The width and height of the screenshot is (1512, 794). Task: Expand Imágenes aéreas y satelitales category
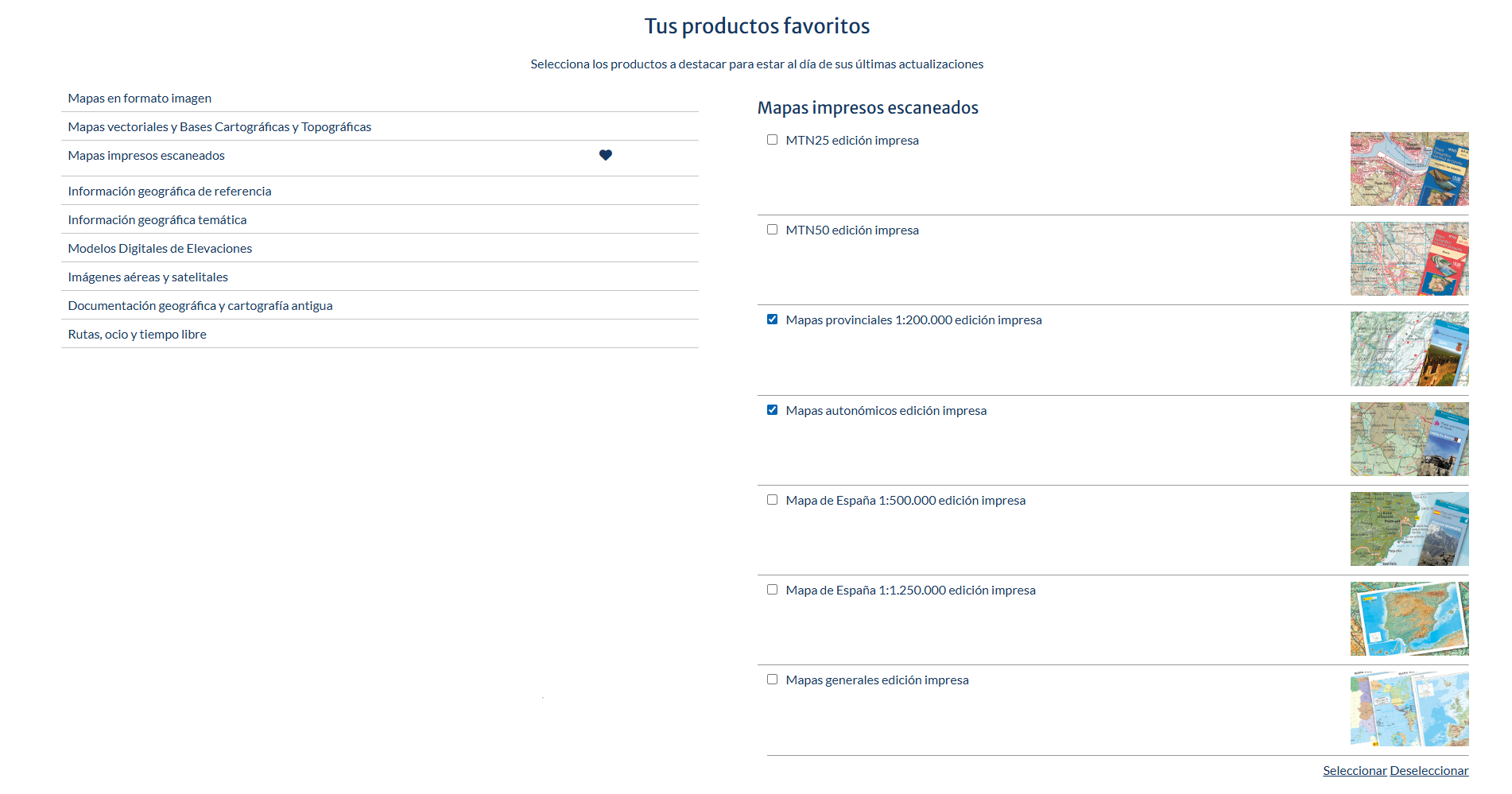(148, 277)
